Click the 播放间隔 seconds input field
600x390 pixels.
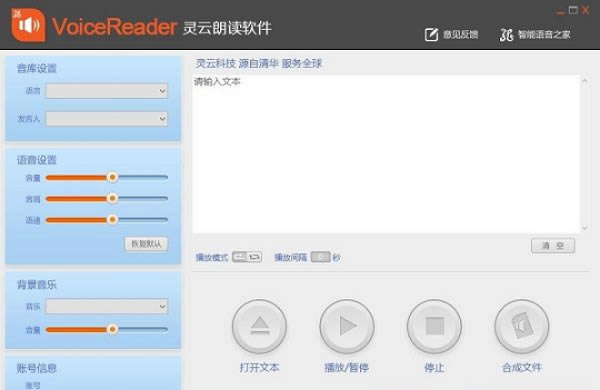(x=320, y=257)
